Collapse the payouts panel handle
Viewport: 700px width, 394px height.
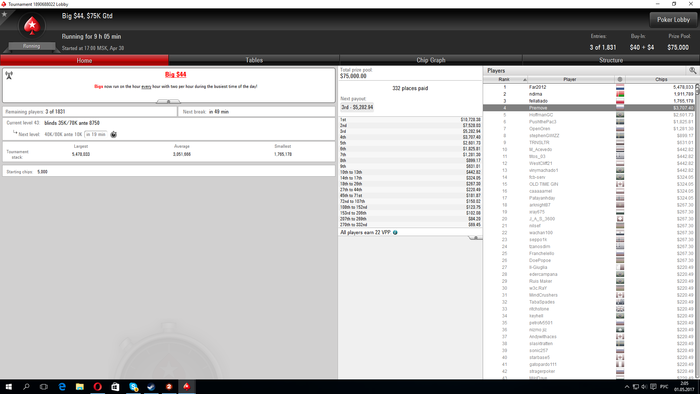pyautogui.click(x=475, y=238)
